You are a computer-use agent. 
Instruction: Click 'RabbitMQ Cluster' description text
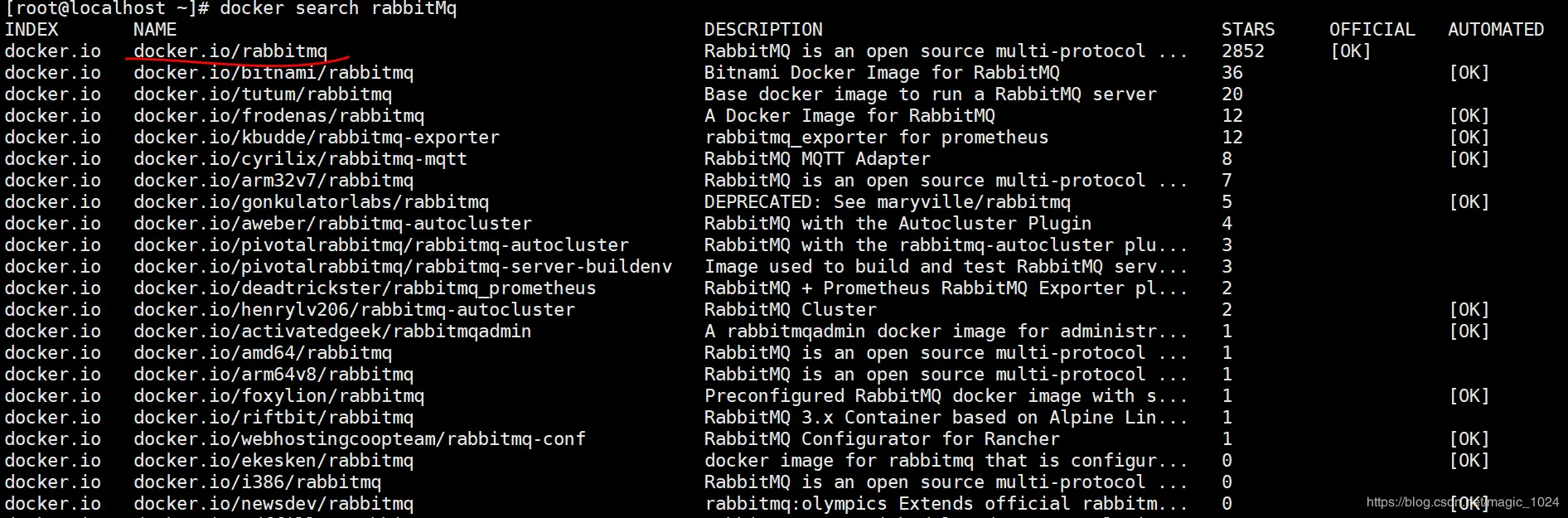(x=791, y=310)
